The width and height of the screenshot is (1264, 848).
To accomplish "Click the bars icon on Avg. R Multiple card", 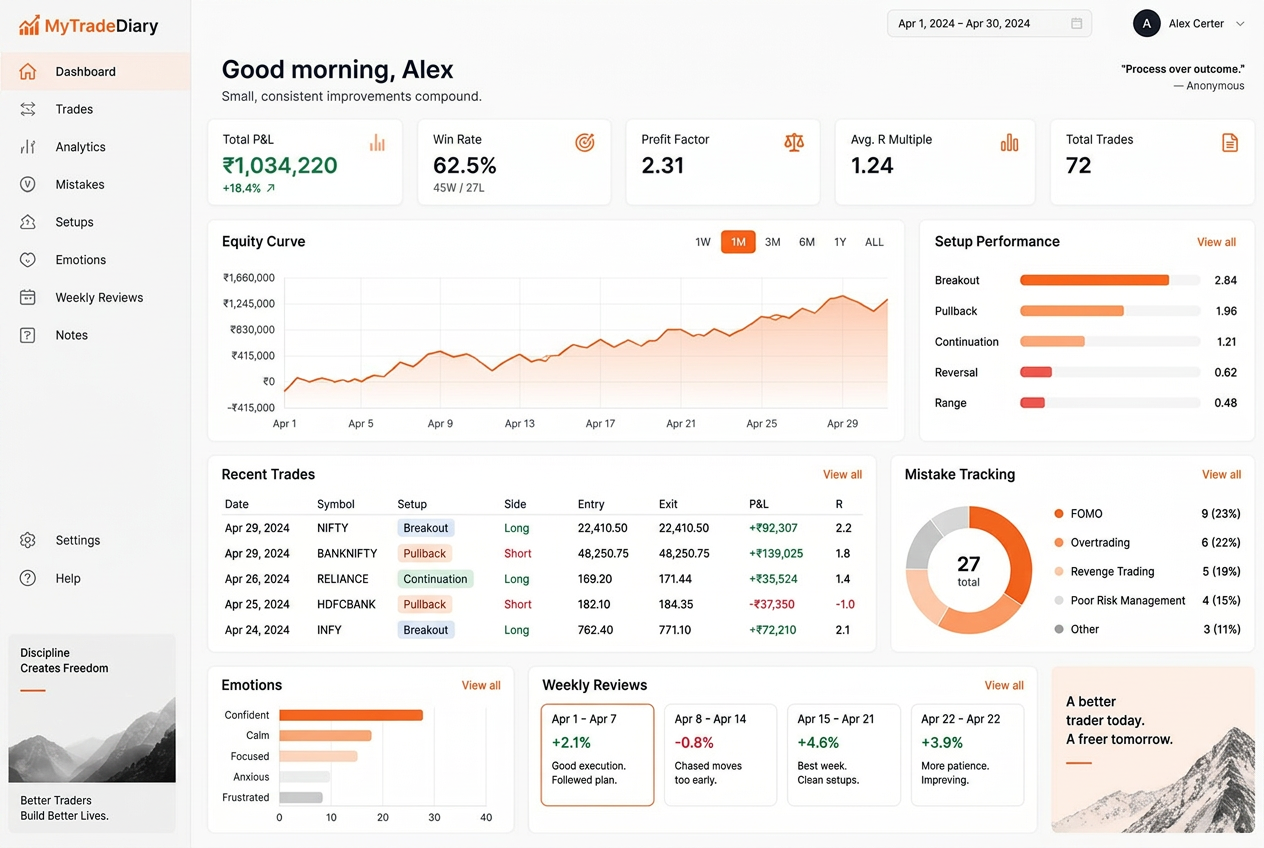I will tap(1009, 143).
